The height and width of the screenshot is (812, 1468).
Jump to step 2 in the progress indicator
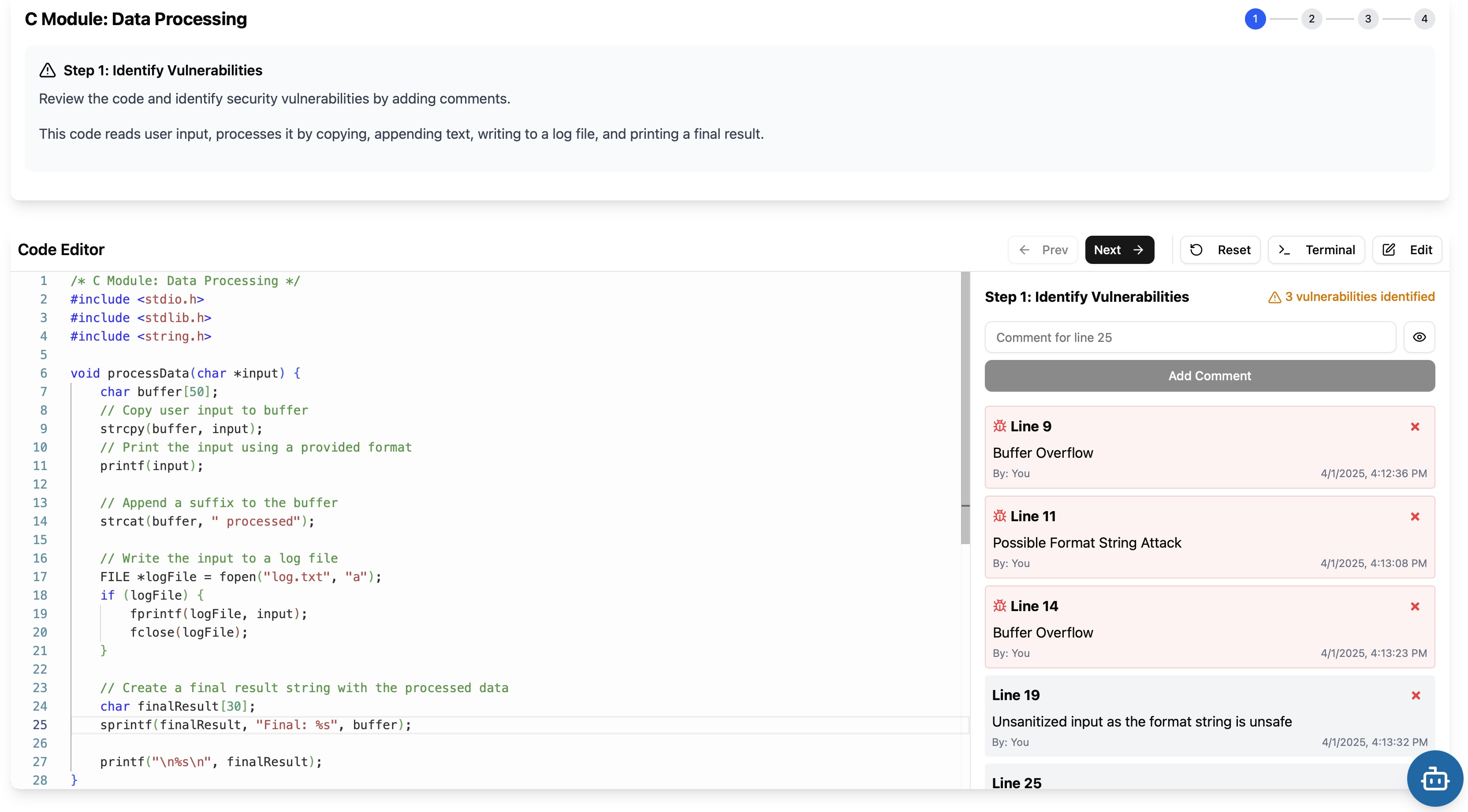[1312, 19]
